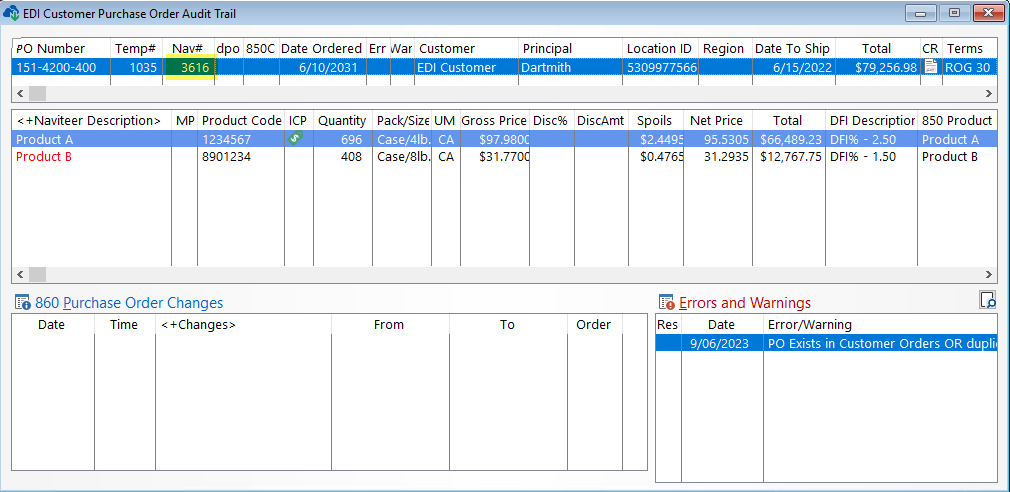This screenshot has height=492, width=1010.
Task: Click the DFI% - 2.50 cell
Action: 862,139
